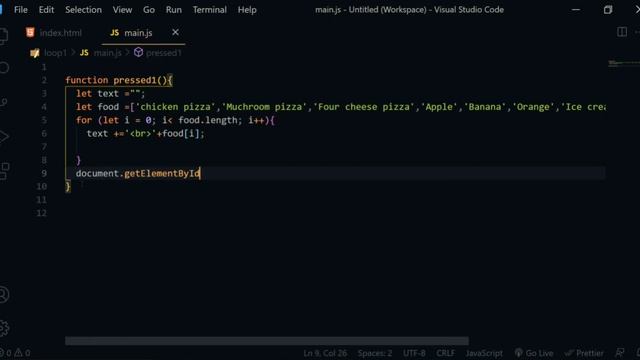Click JavaScript language mode

[484, 353]
